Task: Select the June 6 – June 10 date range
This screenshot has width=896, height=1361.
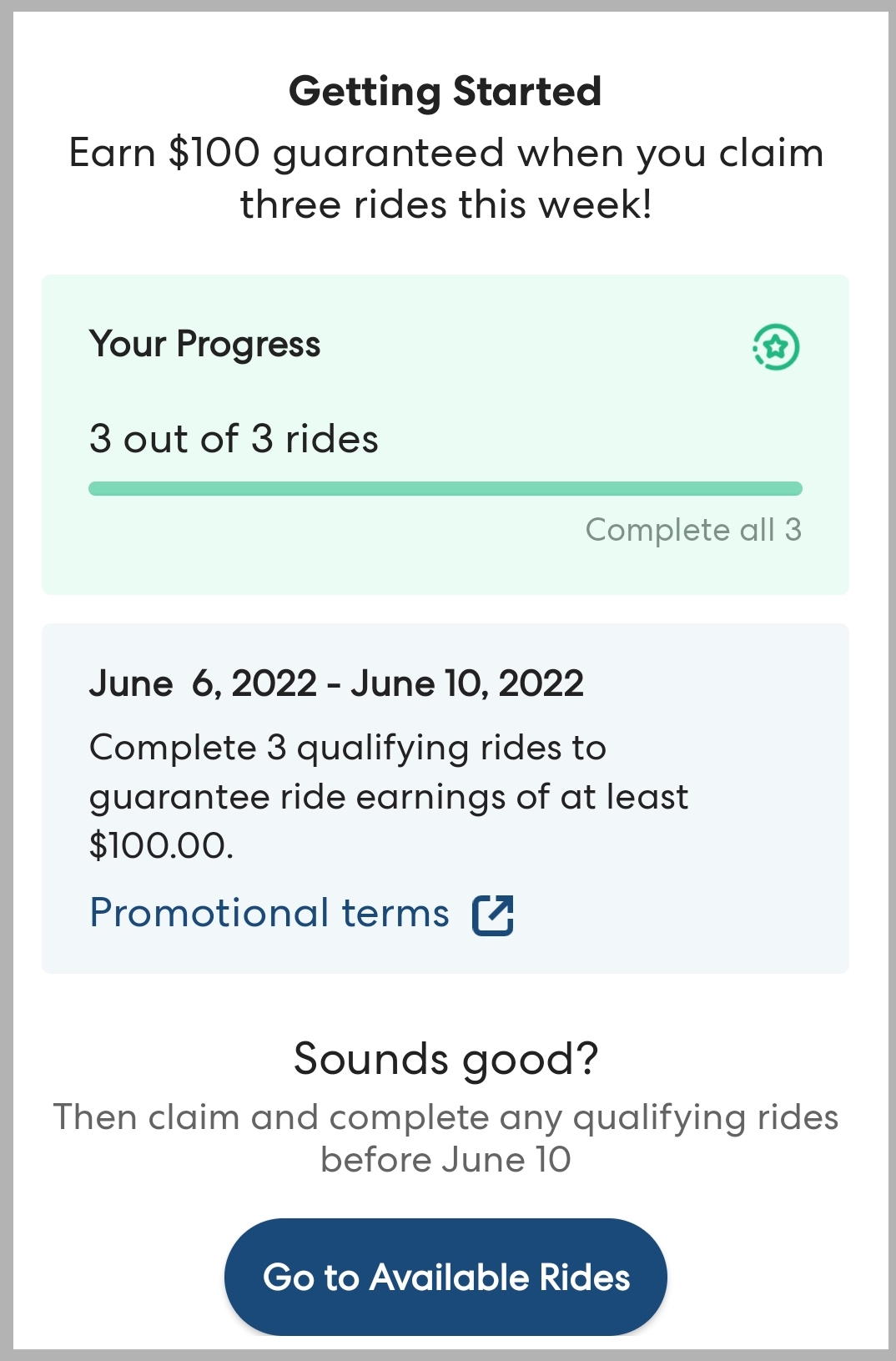Action: click(x=336, y=684)
